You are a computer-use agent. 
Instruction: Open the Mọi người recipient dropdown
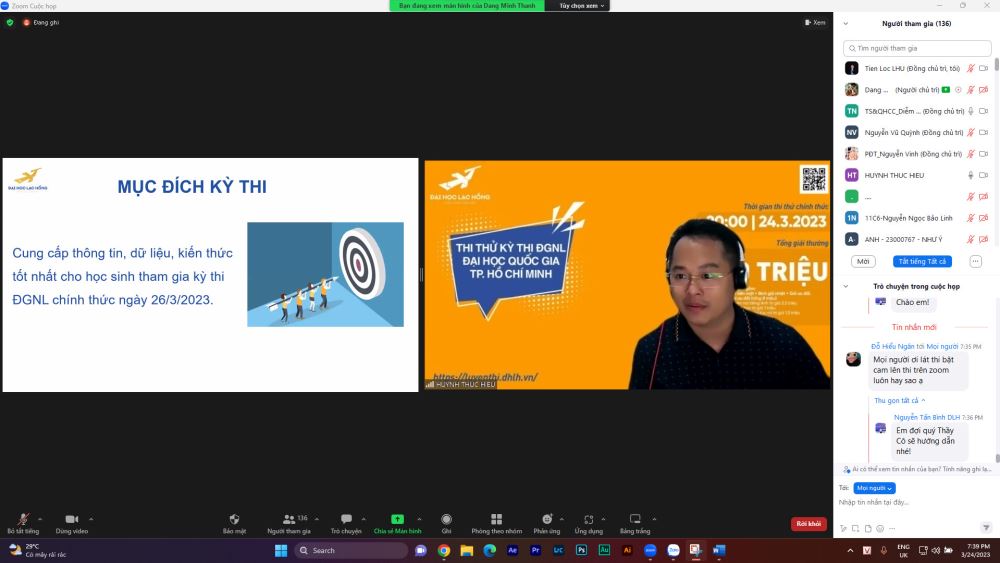tap(874, 488)
